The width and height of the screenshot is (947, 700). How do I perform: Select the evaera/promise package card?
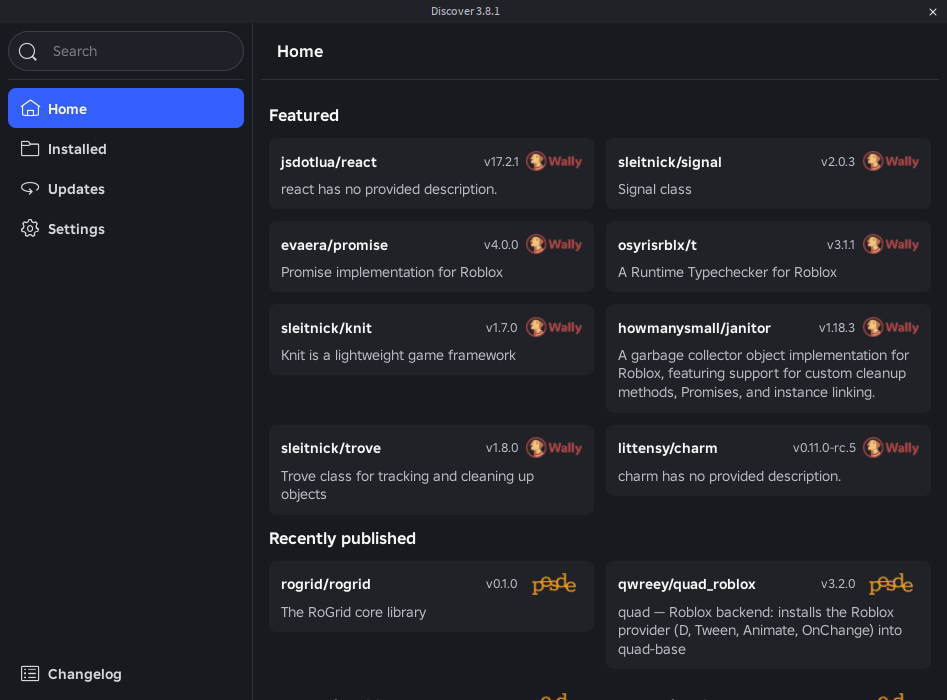[x=431, y=257]
